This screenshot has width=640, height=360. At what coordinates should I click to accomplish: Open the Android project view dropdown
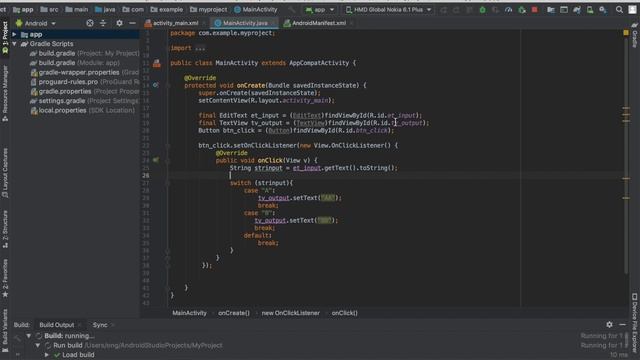[x=36, y=23]
